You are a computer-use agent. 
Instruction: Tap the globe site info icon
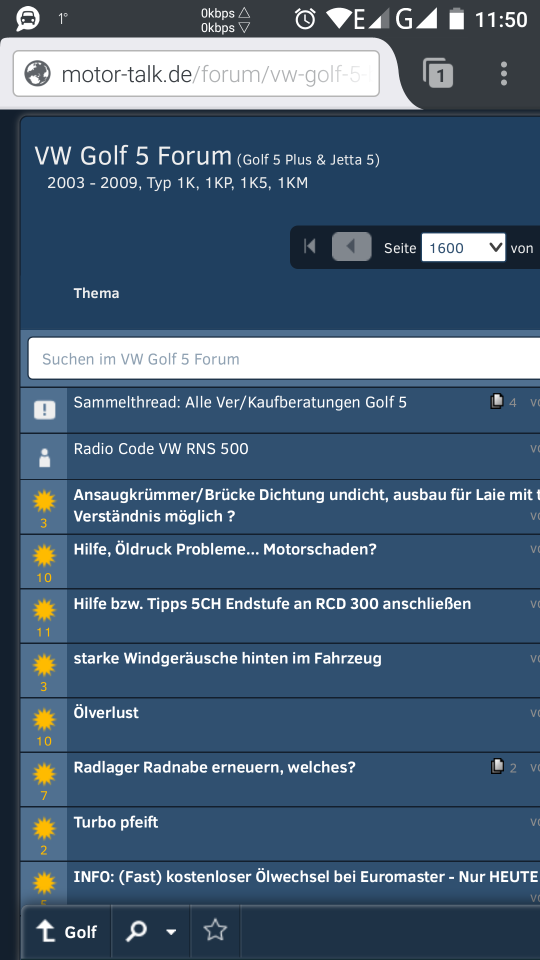37,74
